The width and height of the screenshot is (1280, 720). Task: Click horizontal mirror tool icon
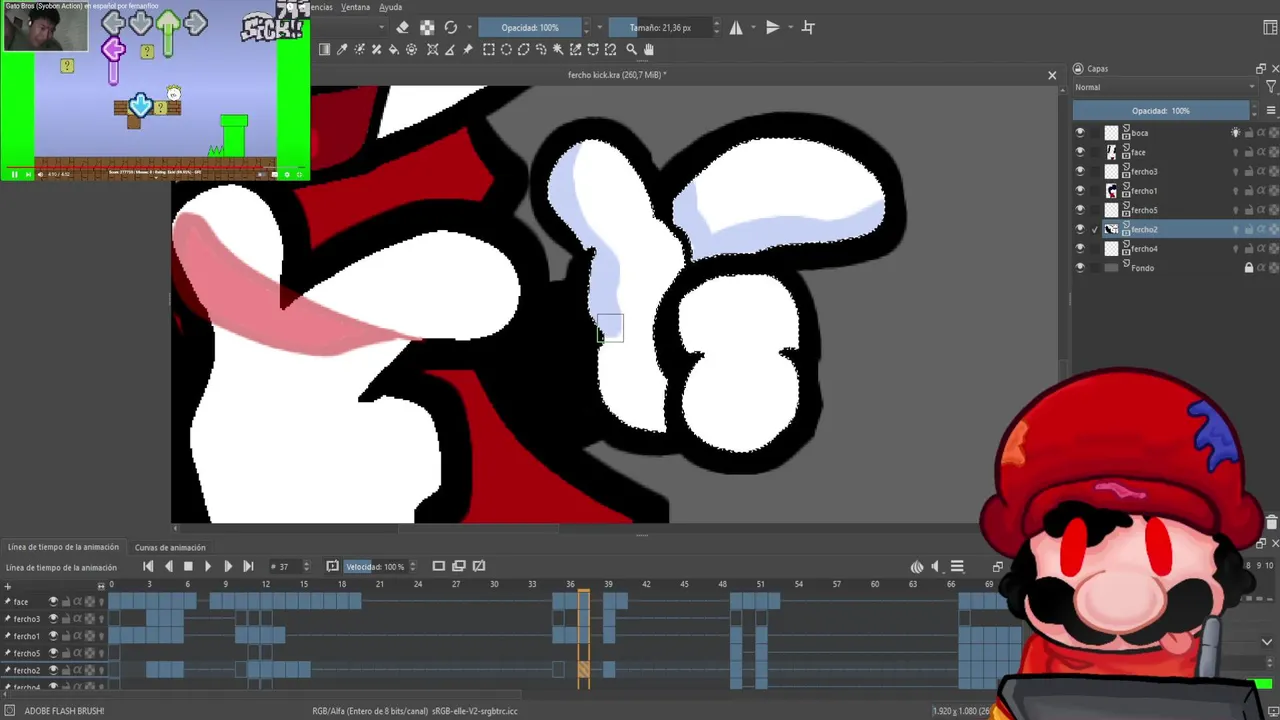(736, 28)
